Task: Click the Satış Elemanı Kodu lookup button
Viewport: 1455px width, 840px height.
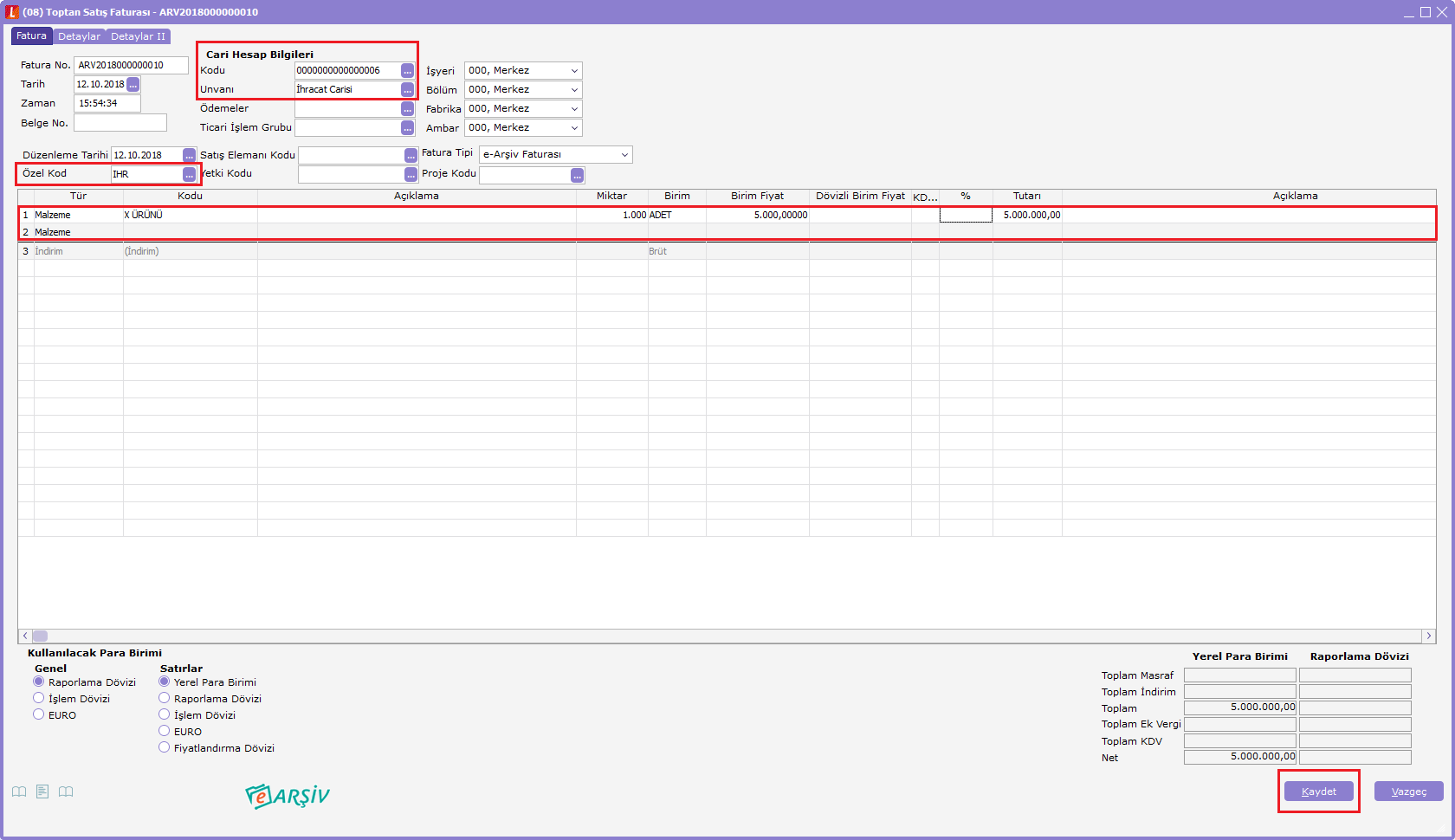Action: [x=411, y=156]
